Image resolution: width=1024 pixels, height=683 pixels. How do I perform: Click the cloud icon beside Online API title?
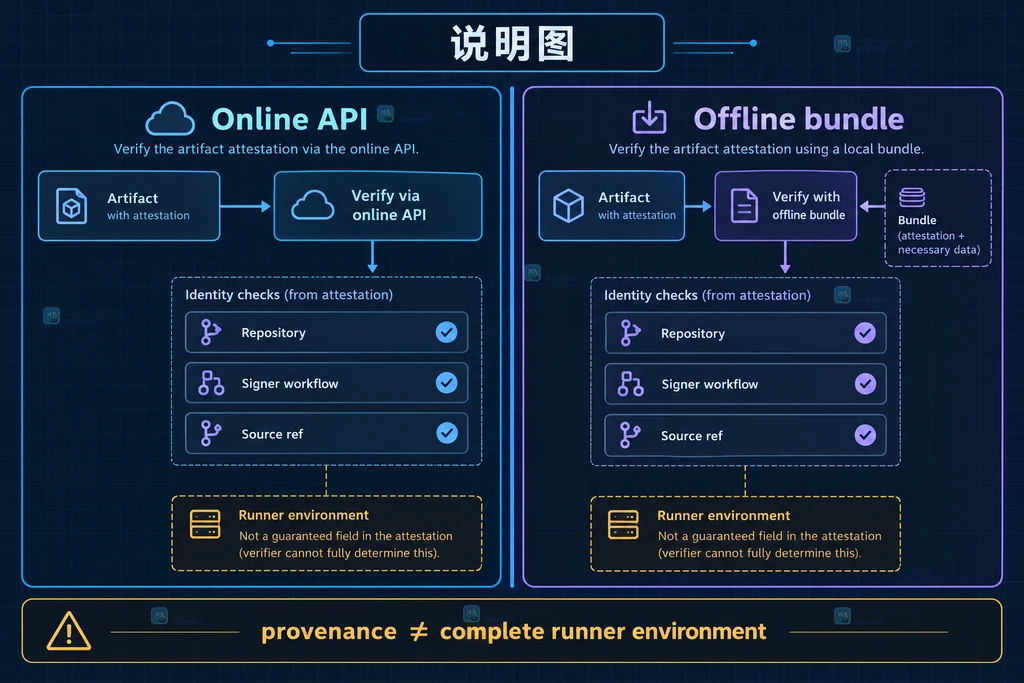click(170, 119)
